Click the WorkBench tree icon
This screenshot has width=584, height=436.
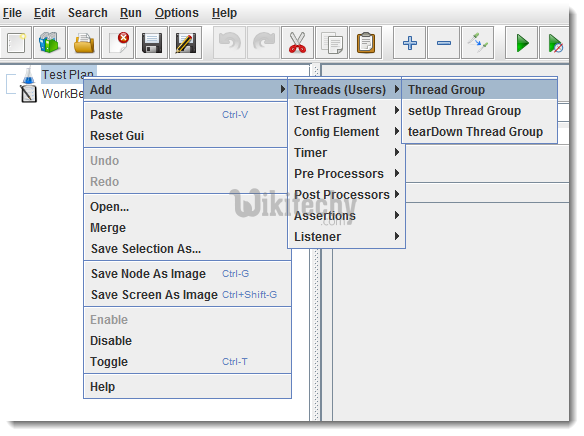(28, 94)
